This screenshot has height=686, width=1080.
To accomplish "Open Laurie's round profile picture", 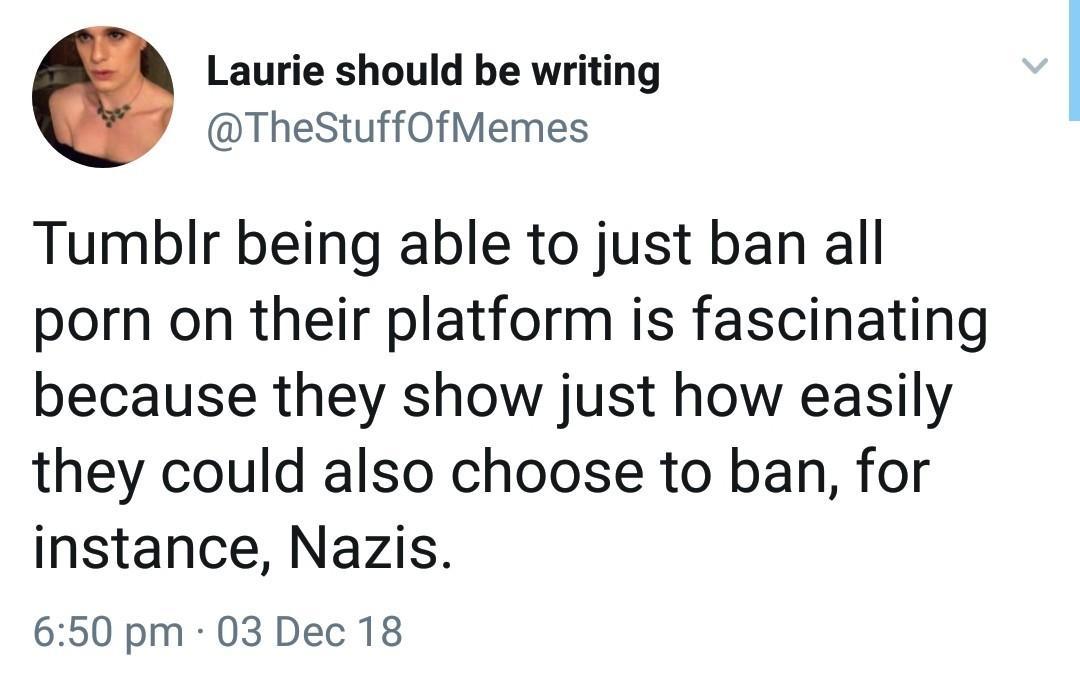I will (x=103, y=96).
